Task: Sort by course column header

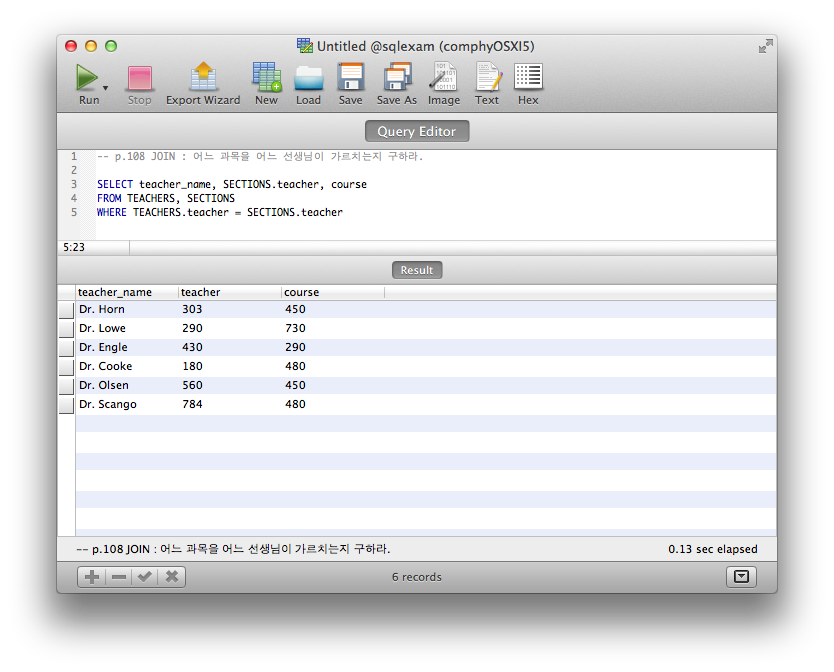Action: pos(333,292)
